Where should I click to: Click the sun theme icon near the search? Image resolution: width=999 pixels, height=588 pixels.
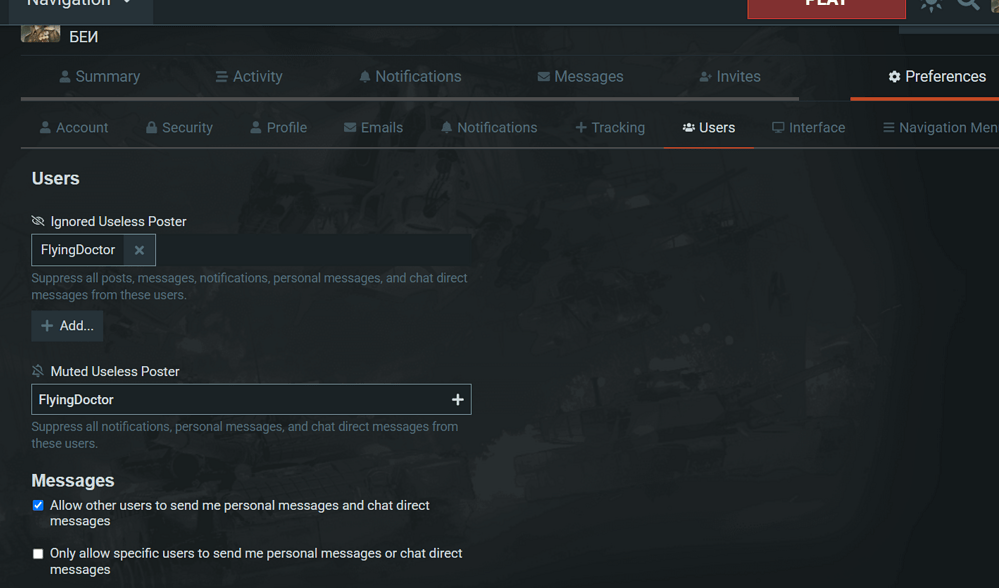[x=930, y=5]
